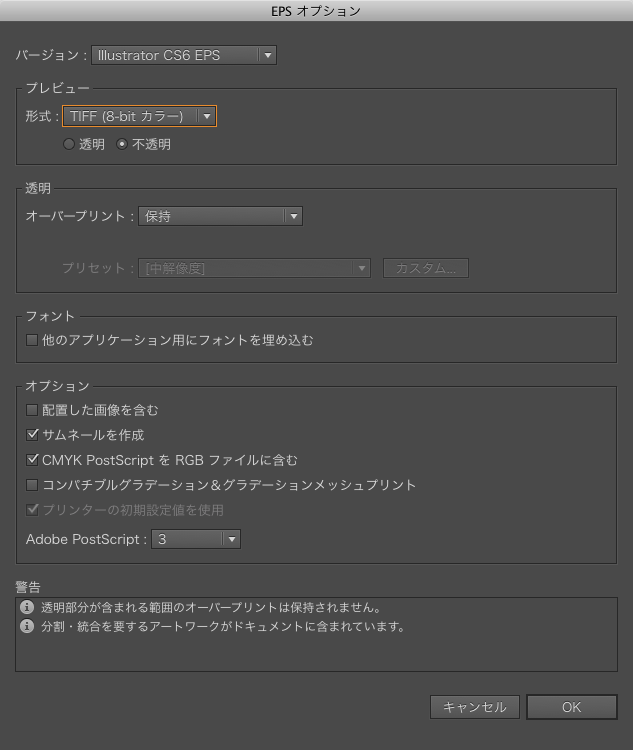Open the disabled プリセット [中解像度] dropdown

(x=255, y=268)
